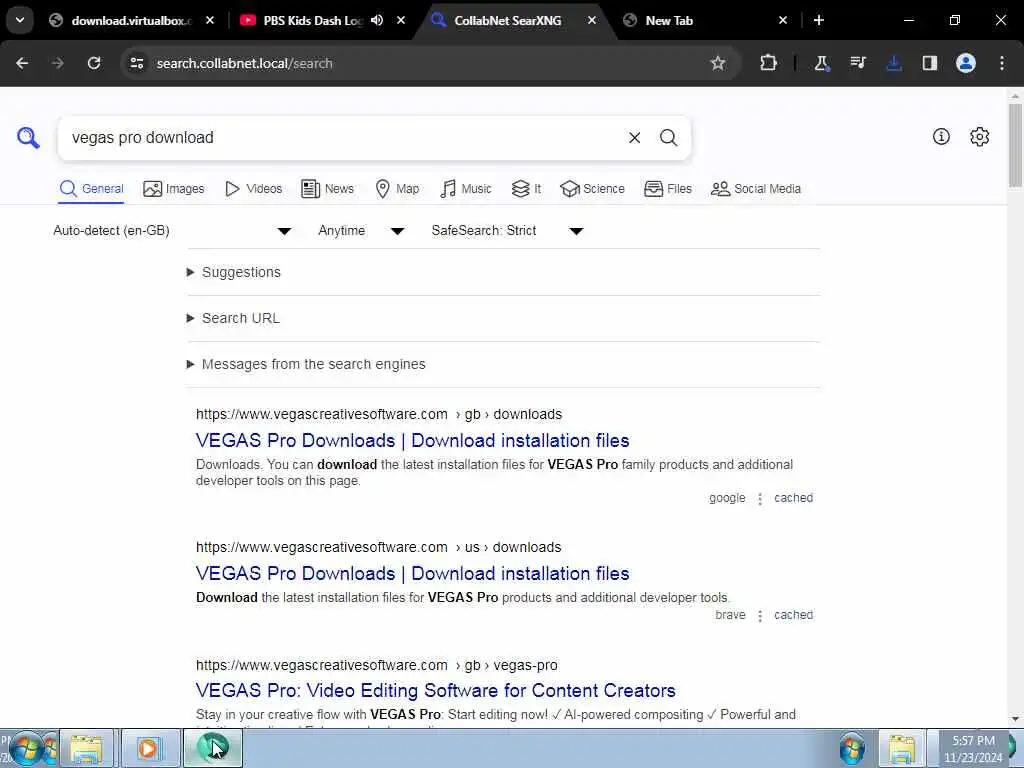1024x768 pixels.
Task: Open the Windows Start button
Action: [x=26, y=750]
